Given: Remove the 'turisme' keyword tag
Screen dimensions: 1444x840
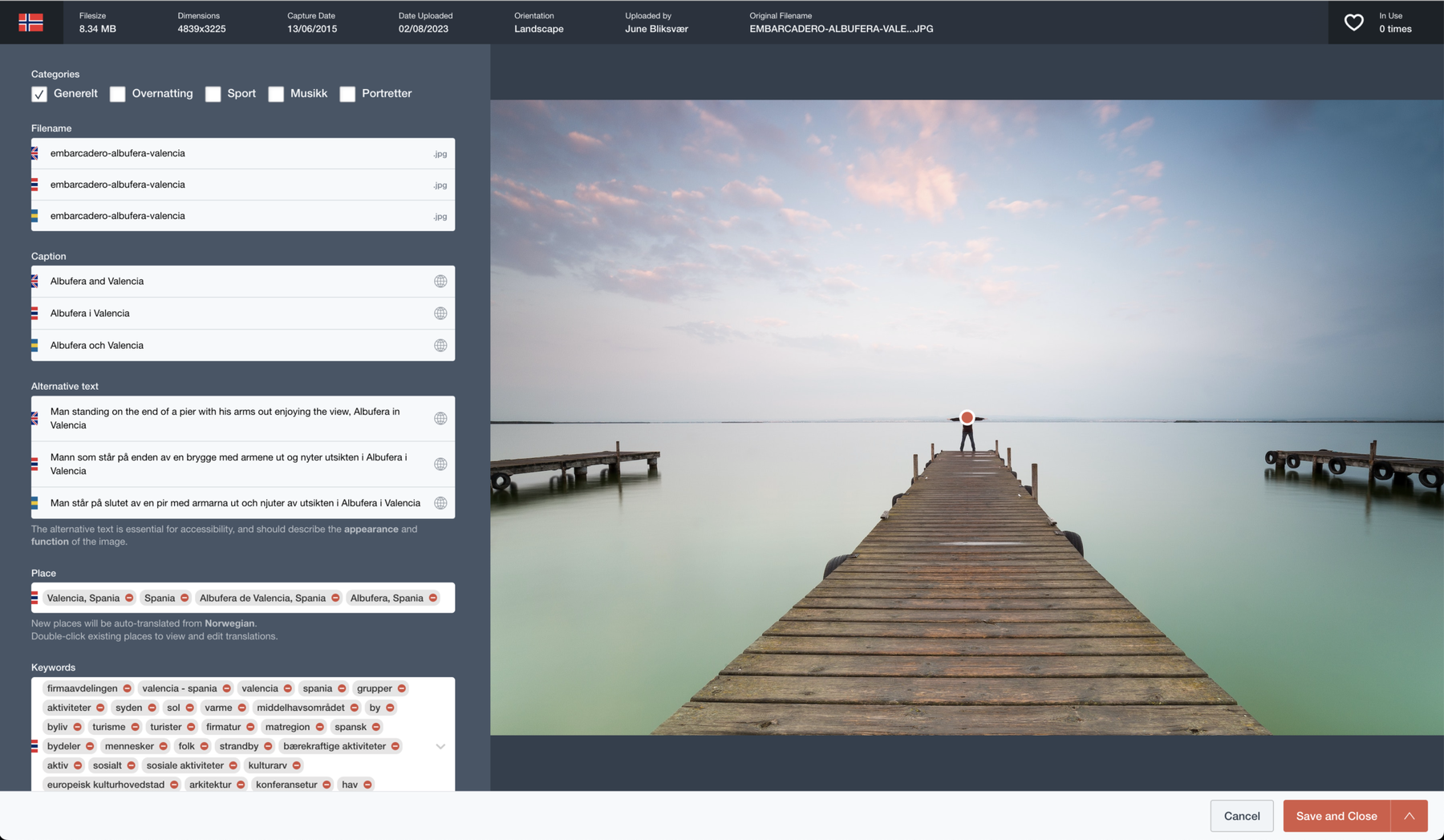Looking at the screenshot, I should click(136, 727).
